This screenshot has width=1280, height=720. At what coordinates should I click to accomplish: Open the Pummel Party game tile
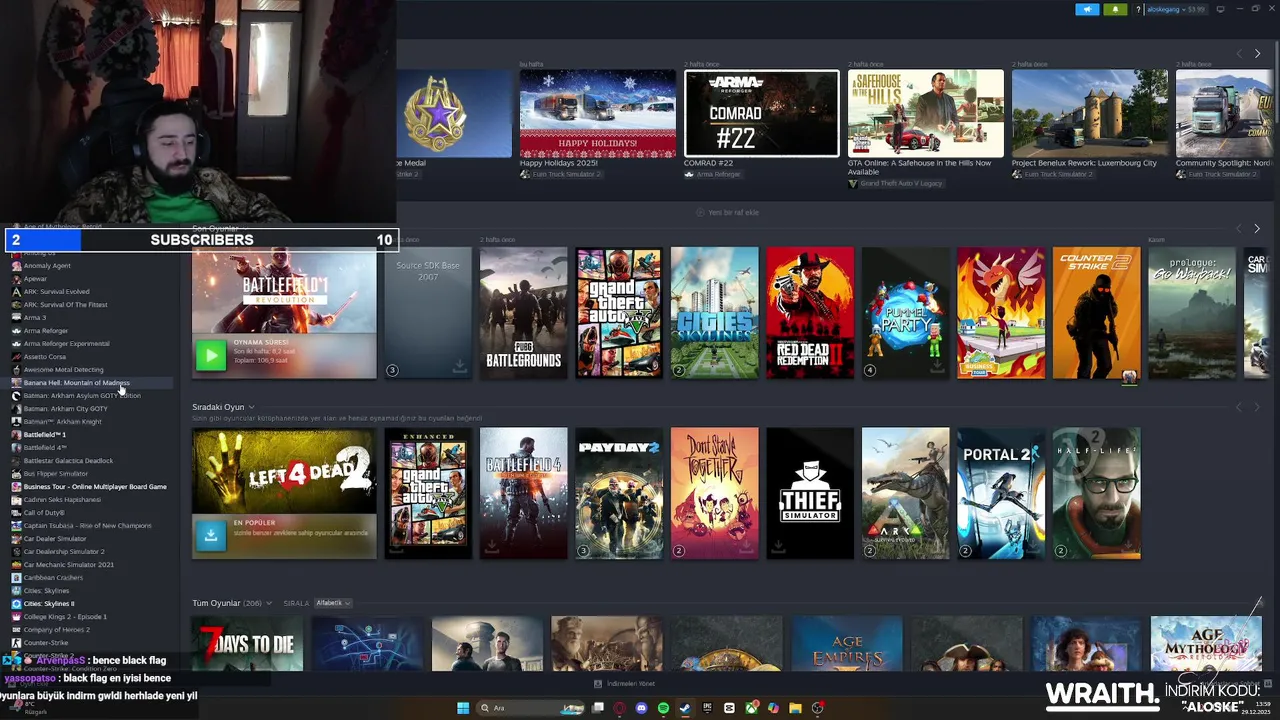[905, 313]
